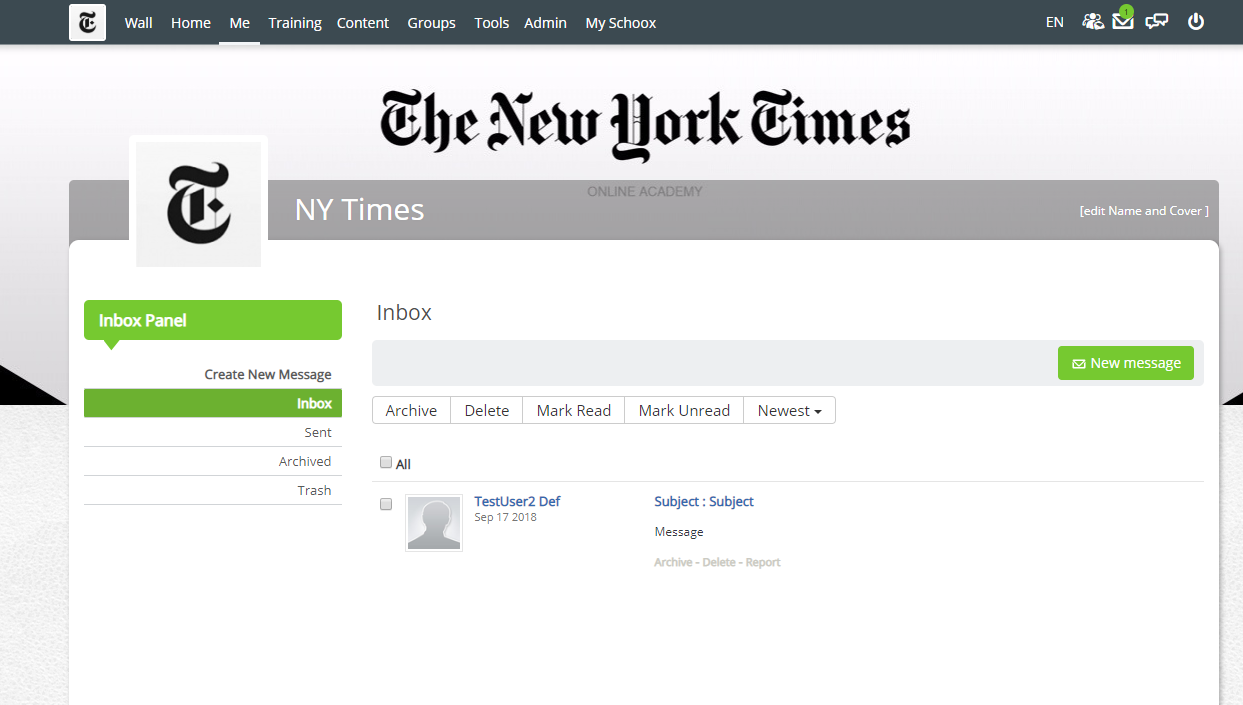Tick the All checkbox above the message list
This screenshot has height=705, width=1243.
(x=386, y=463)
